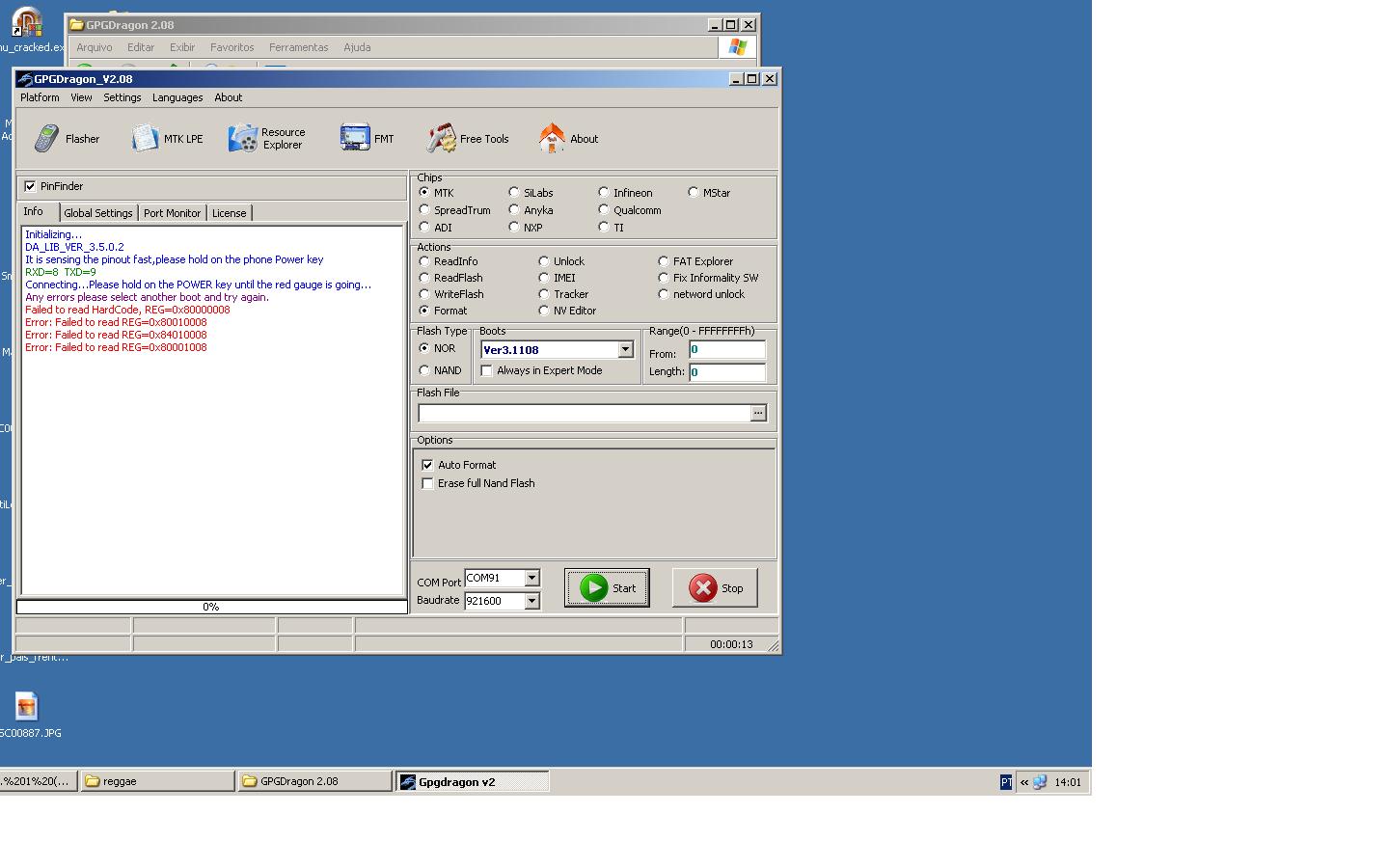This screenshot has height=868, width=1389.
Task: Open the Languages menu
Action: 177,97
